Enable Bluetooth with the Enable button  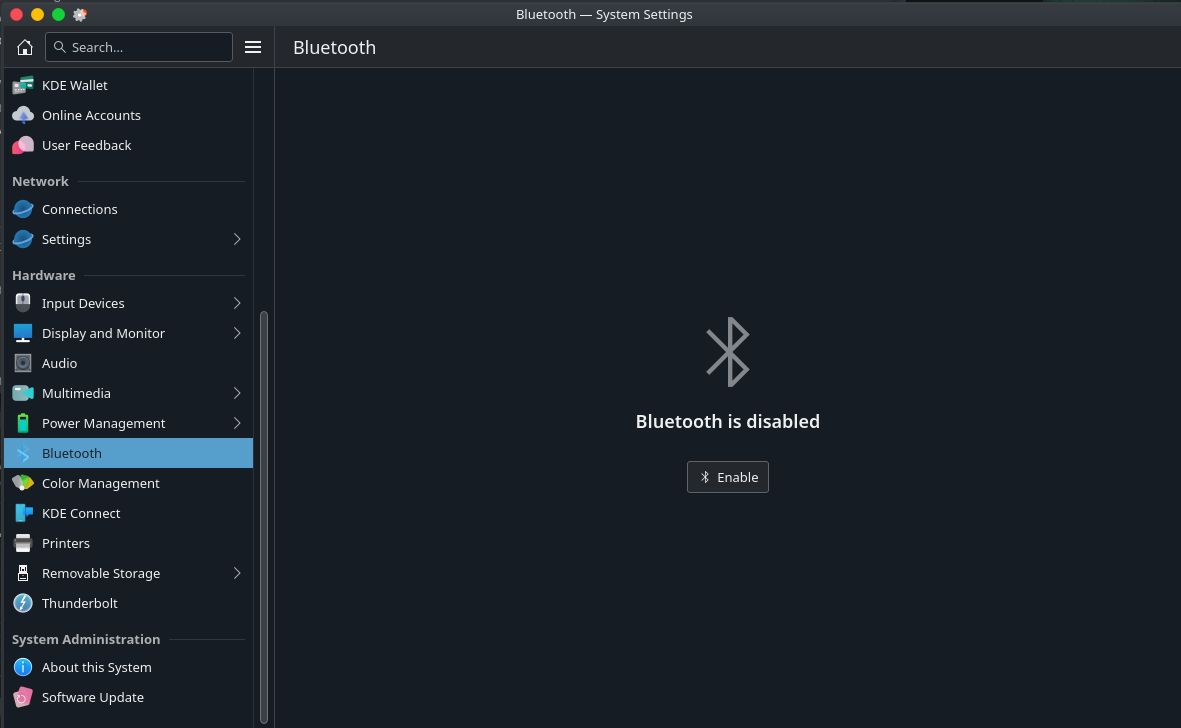point(728,477)
